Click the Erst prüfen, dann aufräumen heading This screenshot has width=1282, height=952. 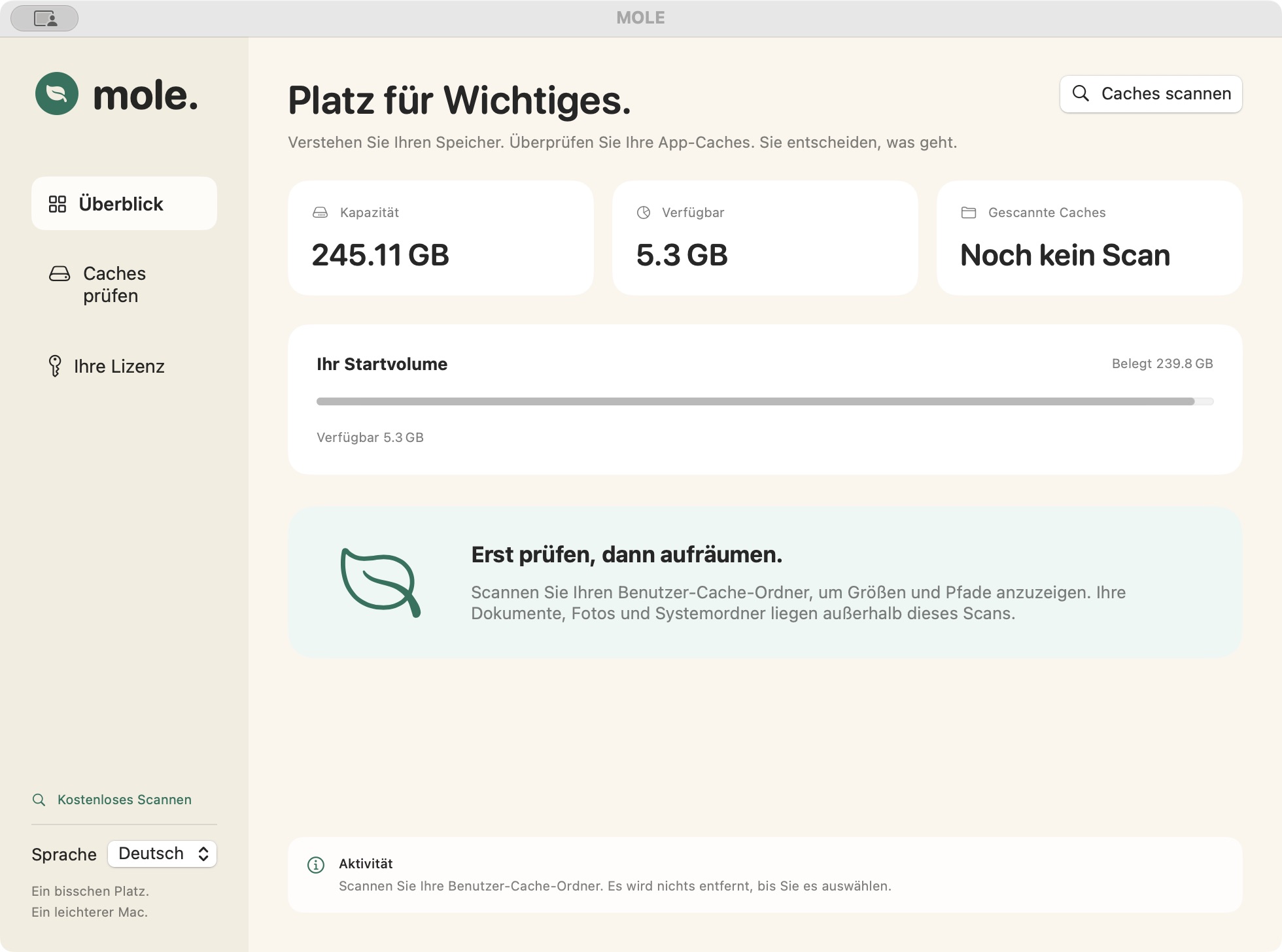coord(627,554)
